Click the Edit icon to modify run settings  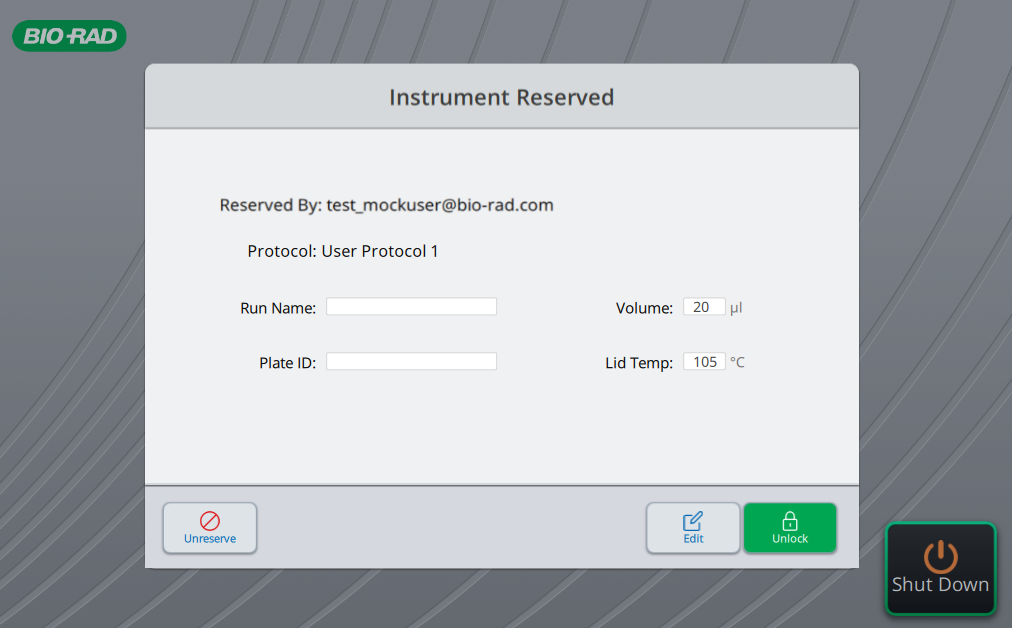click(x=692, y=527)
